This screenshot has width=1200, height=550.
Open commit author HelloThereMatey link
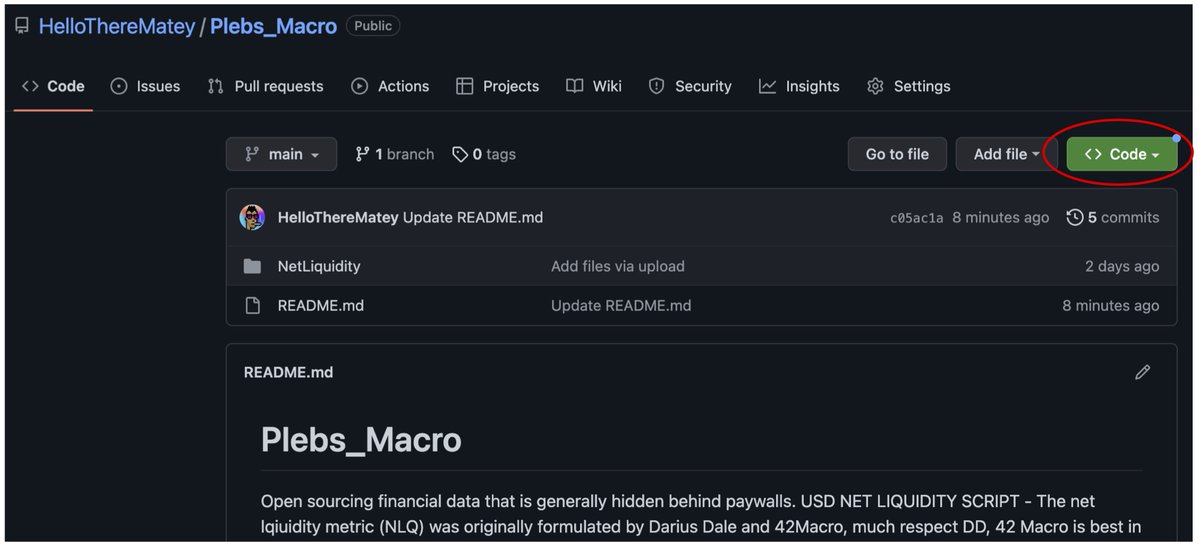(338, 217)
